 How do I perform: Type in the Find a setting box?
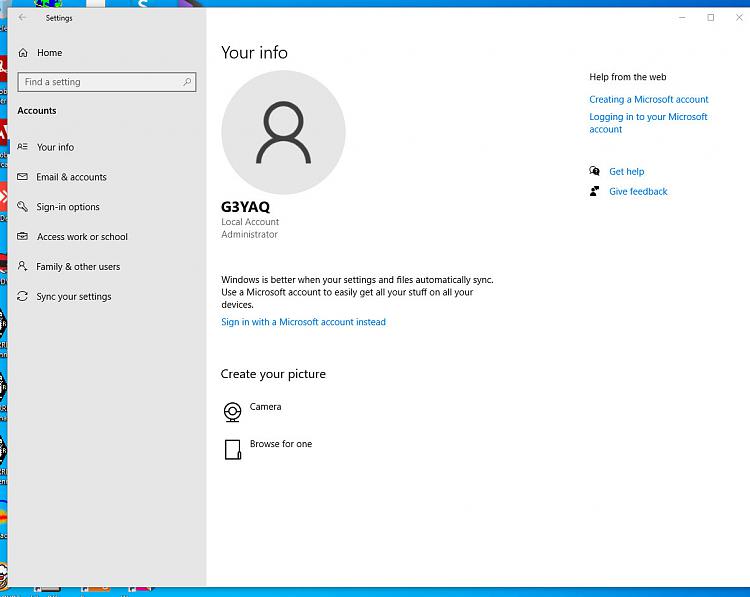click(x=100, y=82)
